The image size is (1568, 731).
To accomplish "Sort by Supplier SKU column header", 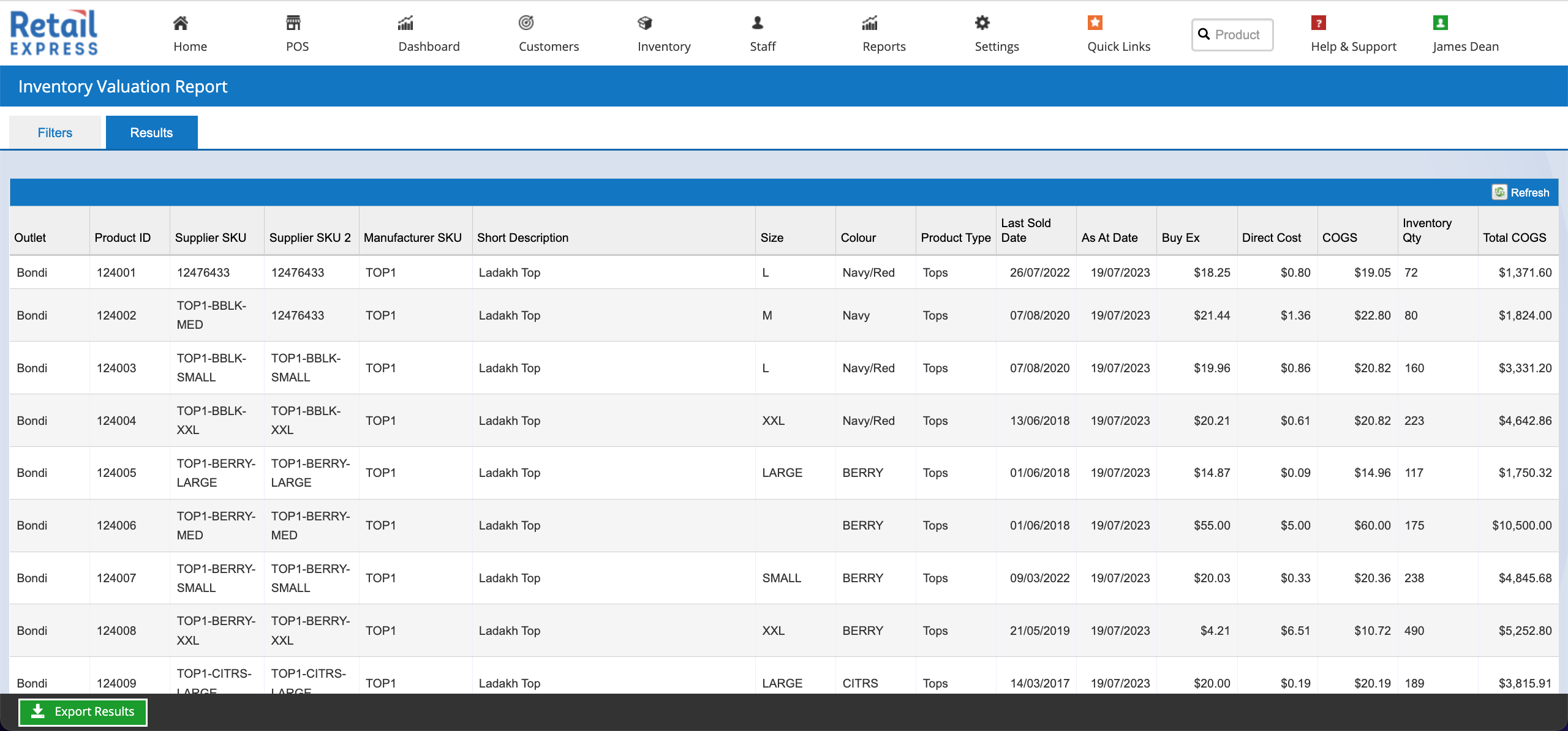I will [211, 238].
